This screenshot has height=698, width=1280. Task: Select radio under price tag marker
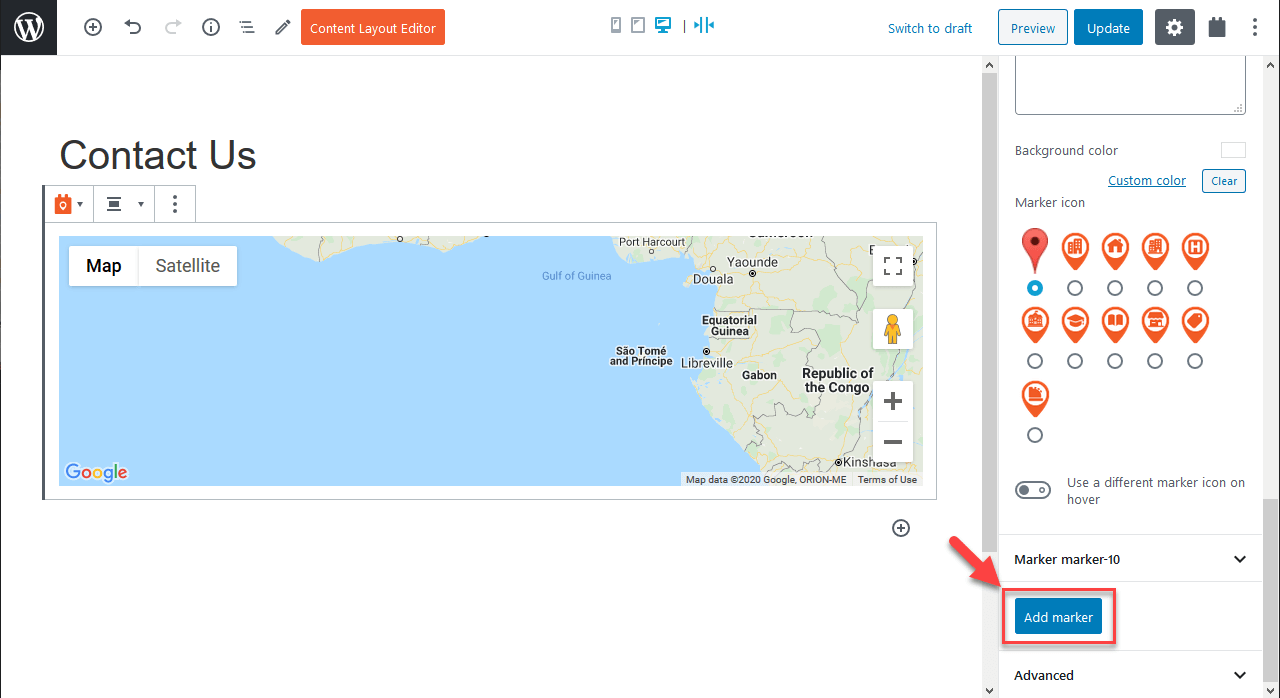coord(1195,361)
